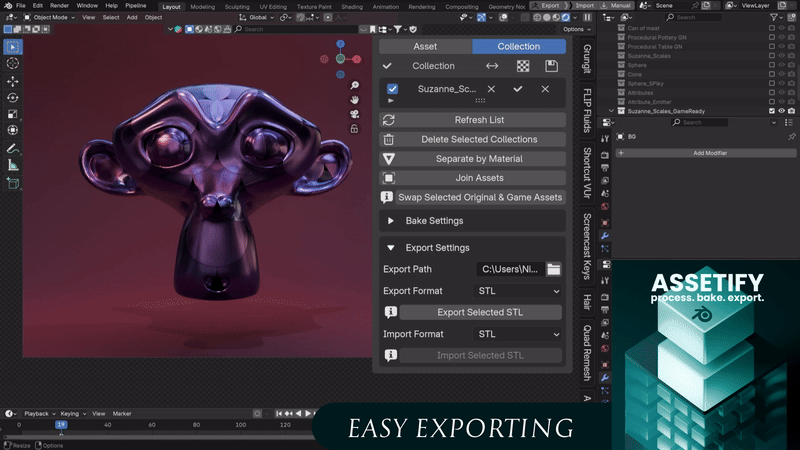Toggle the check-all mark in Collection header
This screenshot has width=800, height=450.
coord(387,66)
